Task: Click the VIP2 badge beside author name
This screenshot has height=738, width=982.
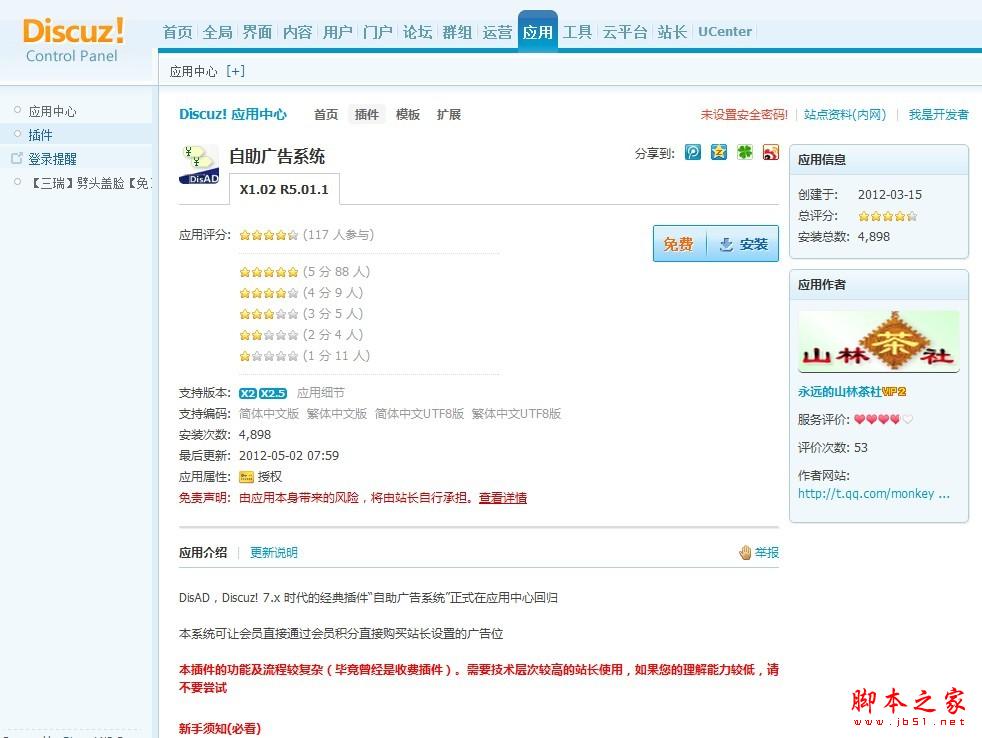Action: [x=894, y=392]
